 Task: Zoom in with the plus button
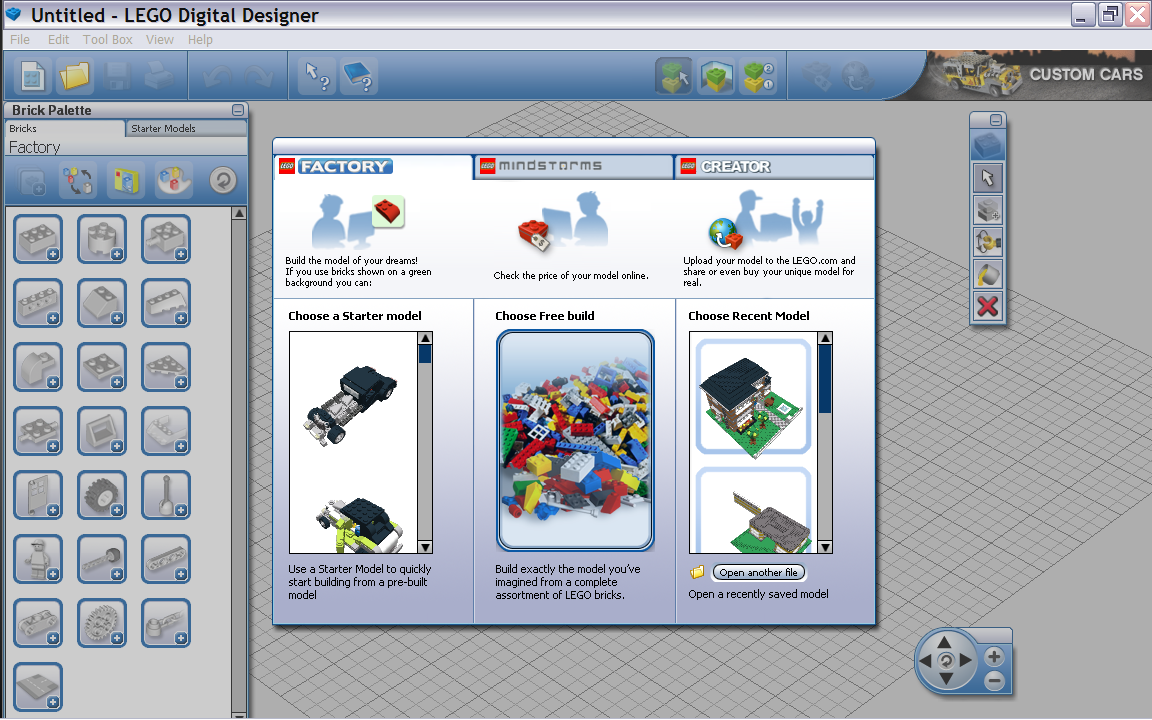coord(993,657)
